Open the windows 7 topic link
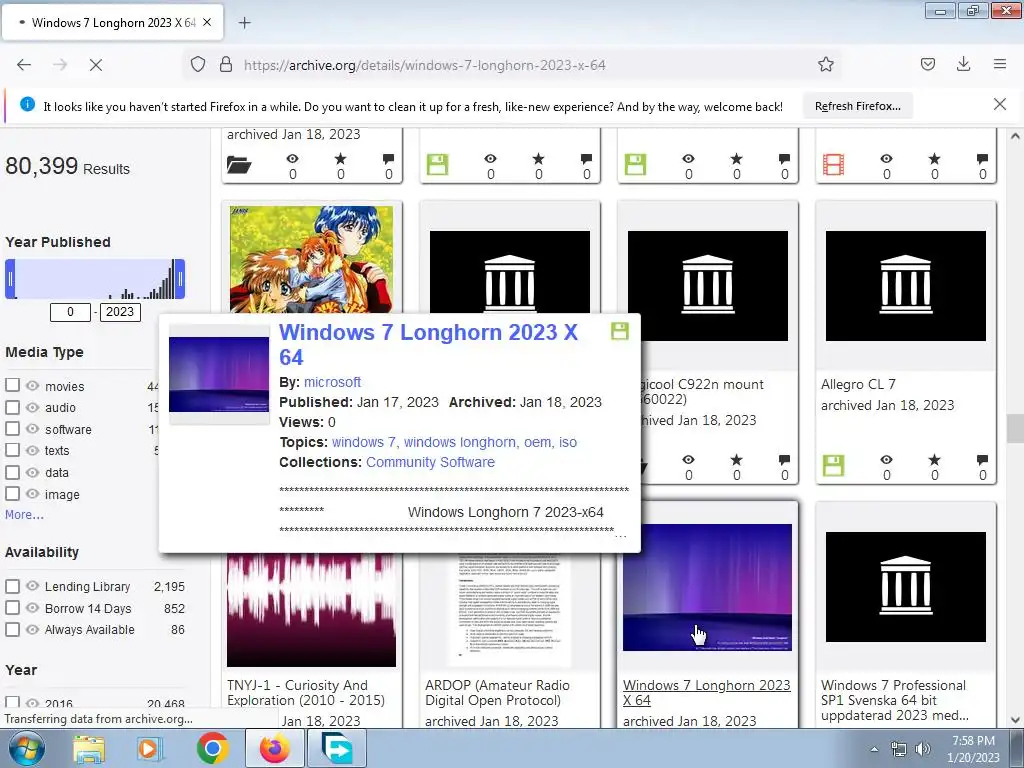 [364, 442]
